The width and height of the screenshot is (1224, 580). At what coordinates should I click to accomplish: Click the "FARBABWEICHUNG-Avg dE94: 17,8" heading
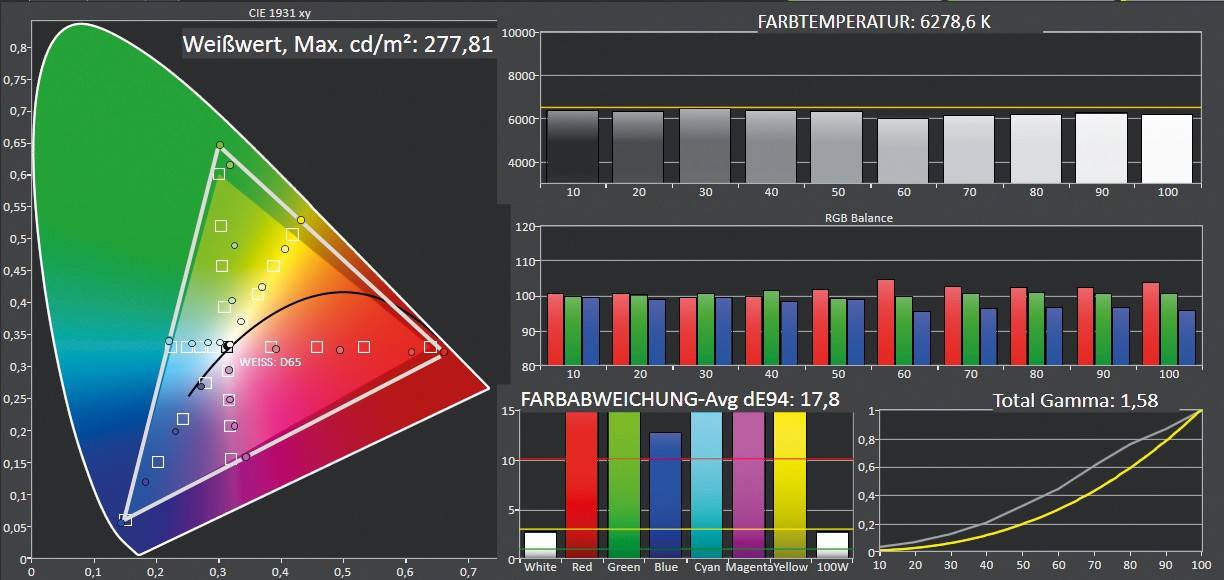680,400
